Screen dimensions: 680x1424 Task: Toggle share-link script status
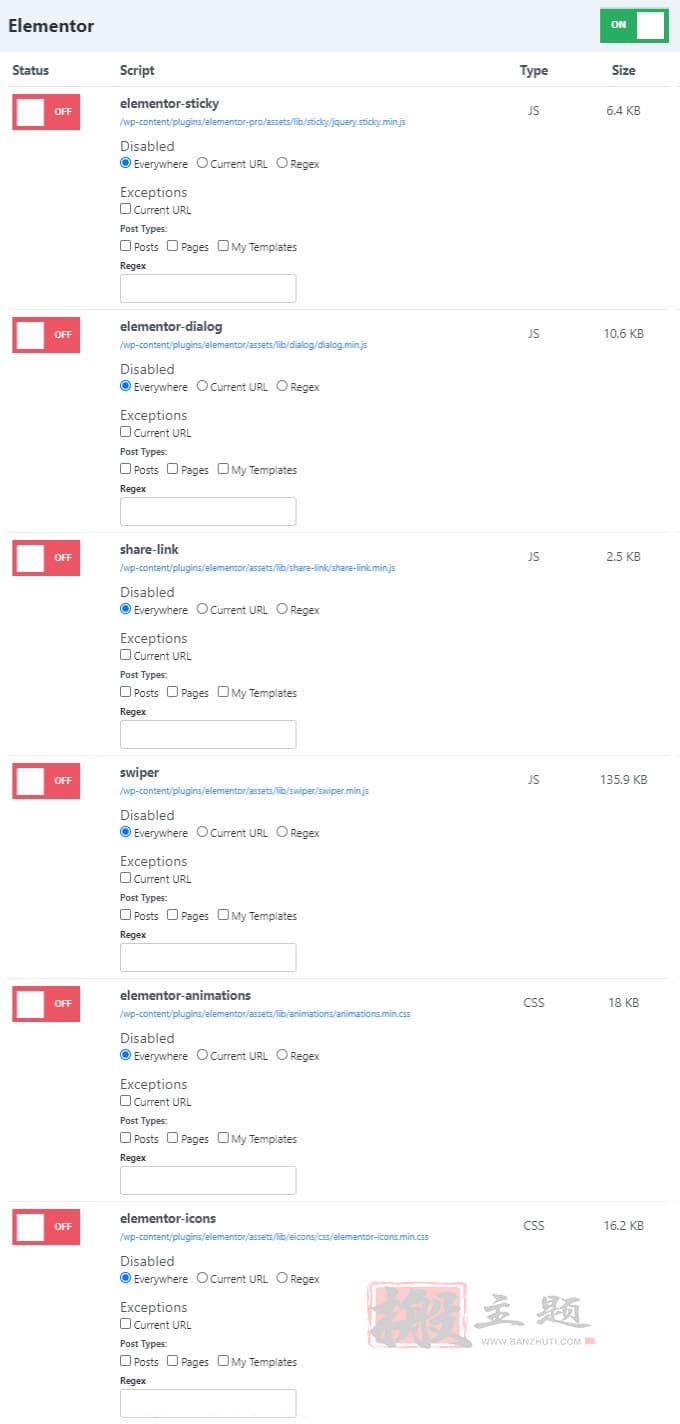[46, 558]
